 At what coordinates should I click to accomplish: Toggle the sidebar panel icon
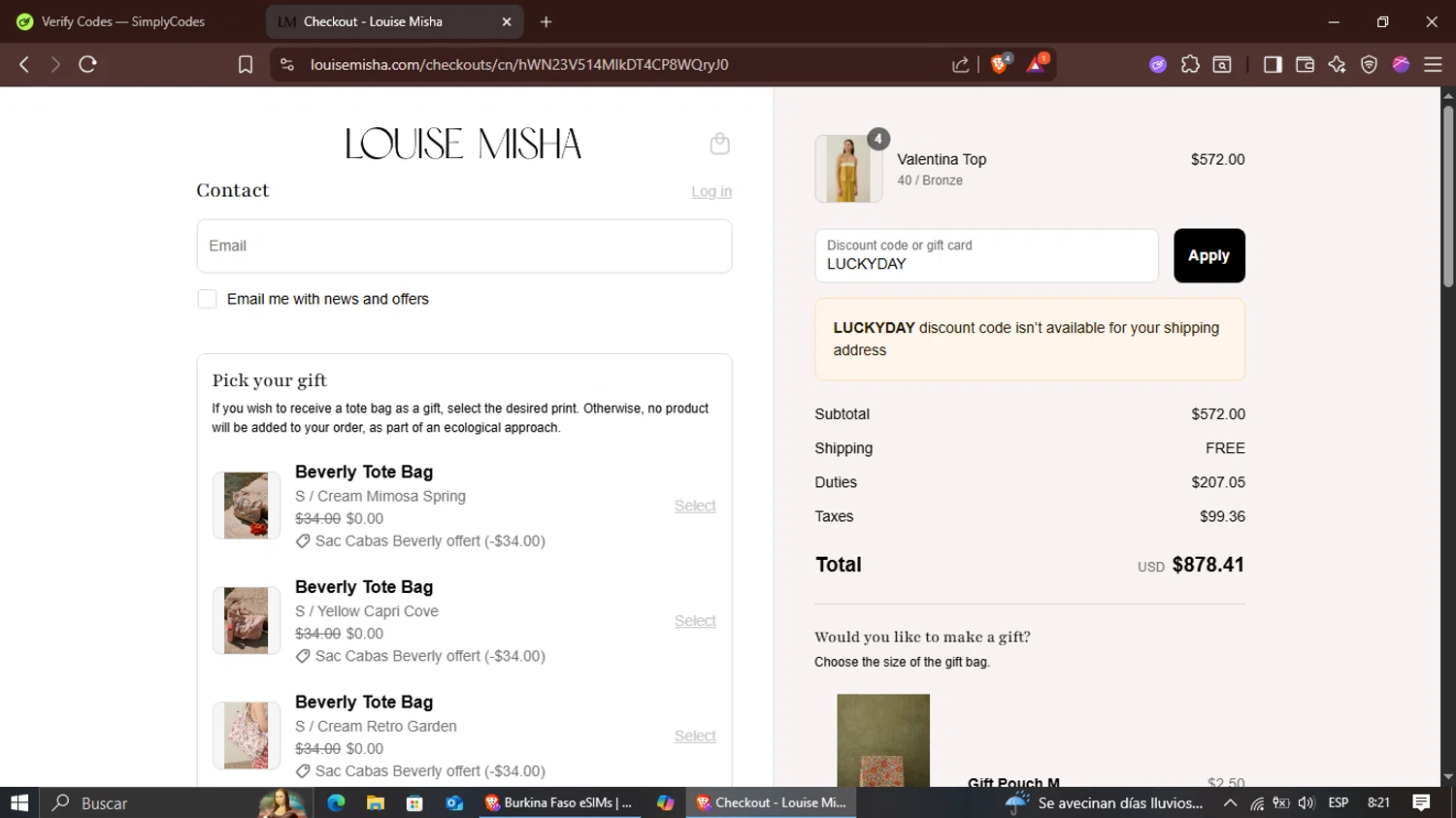pyautogui.click(x=1273, y=64)
